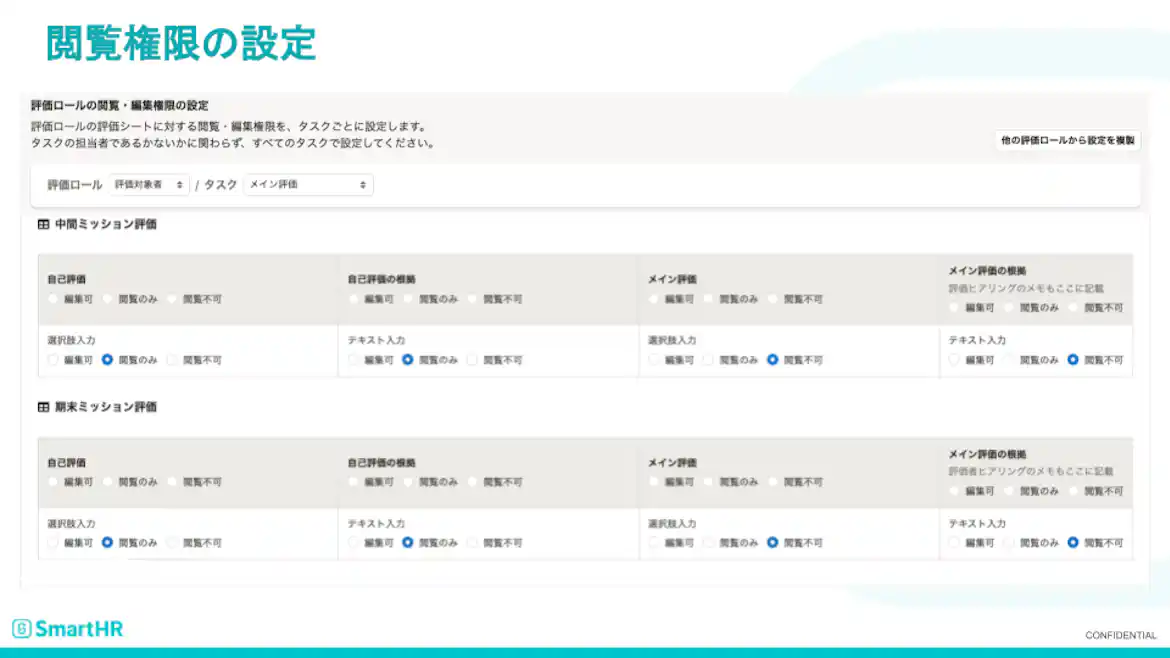The image size is (1170, 658).
Task: Click the table icon beside 期末ミッション評価
Action: 43,406
